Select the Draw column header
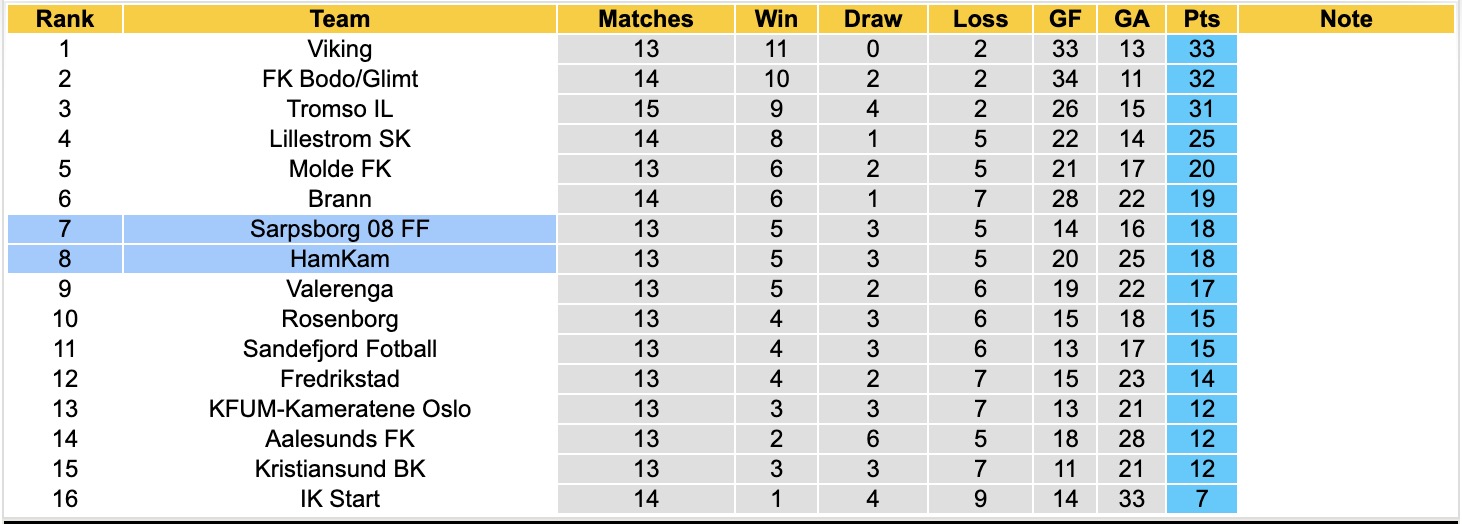 873,19
